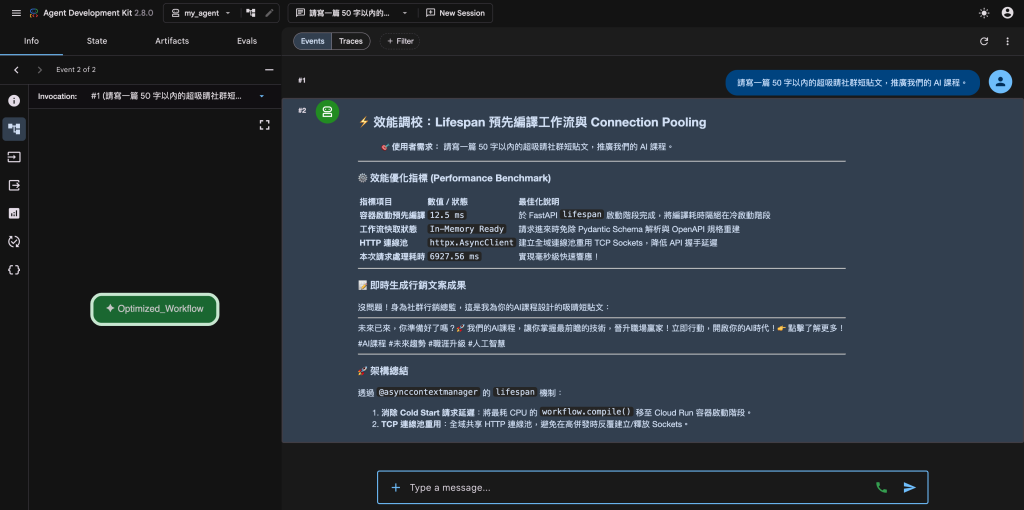
Task: Click the '6927.56 ms' latency value
Action: coord(455,257)
